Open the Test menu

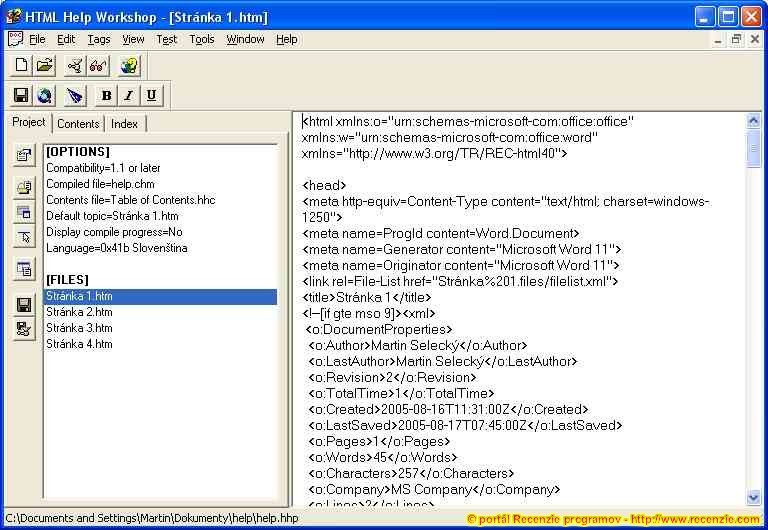(167, 39)
